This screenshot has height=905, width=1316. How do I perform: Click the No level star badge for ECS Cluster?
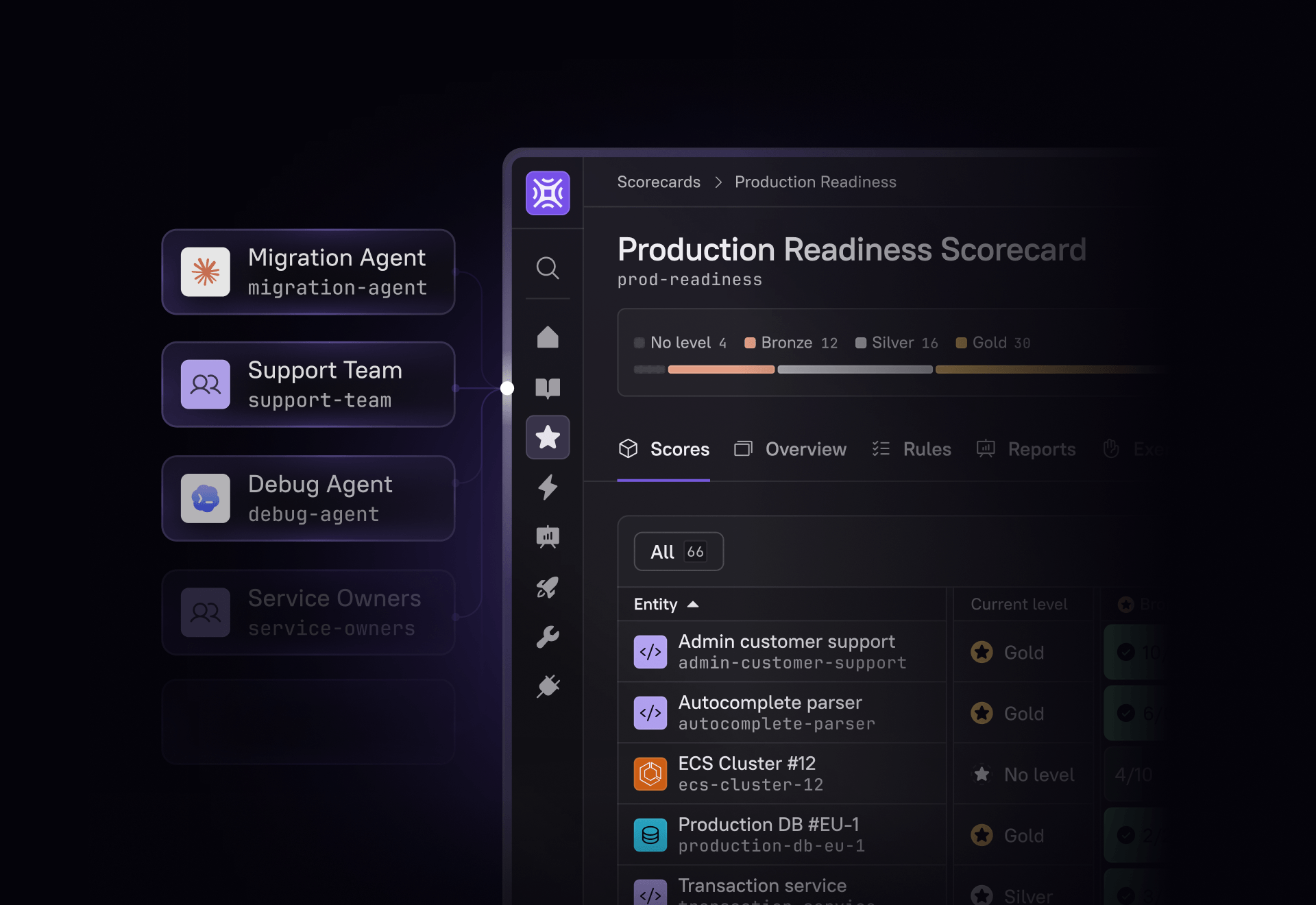(x=982, y=774)
